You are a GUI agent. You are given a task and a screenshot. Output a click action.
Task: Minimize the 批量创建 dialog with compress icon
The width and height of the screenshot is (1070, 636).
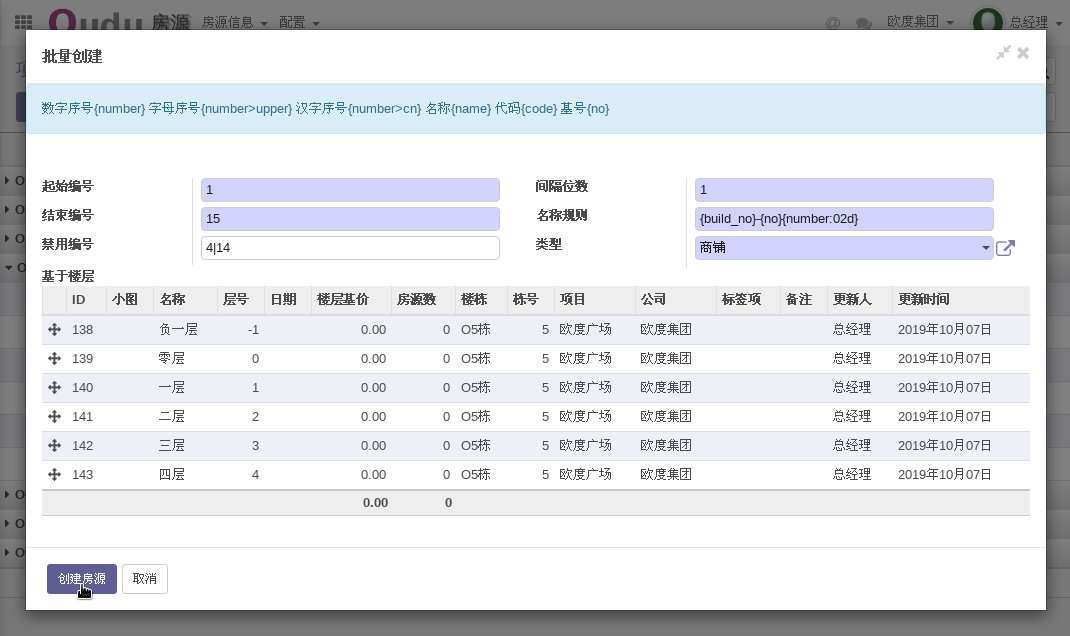pyautogui.click(x=1003, y=53)
